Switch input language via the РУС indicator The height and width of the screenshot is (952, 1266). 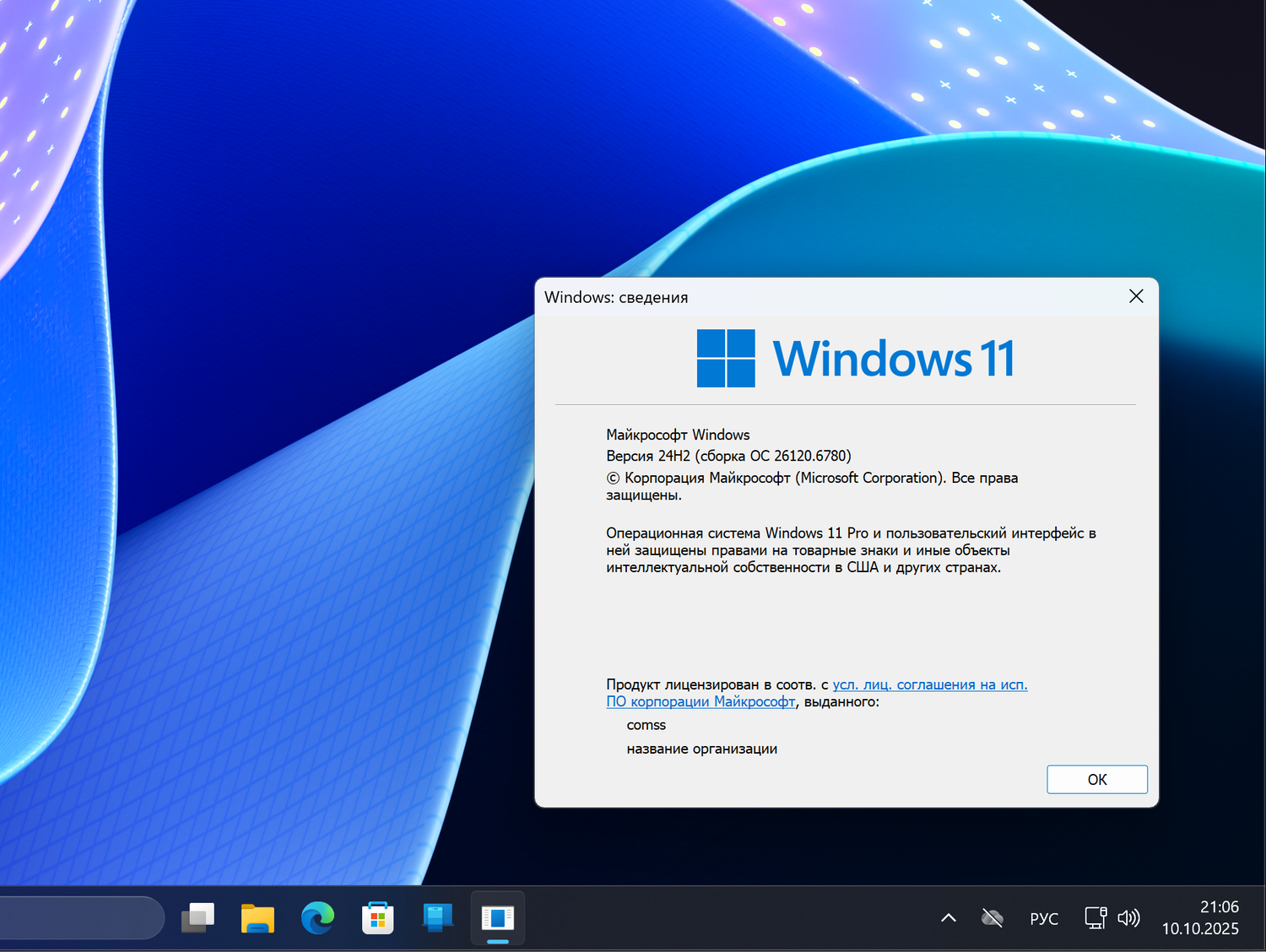tap(1044, 917)
